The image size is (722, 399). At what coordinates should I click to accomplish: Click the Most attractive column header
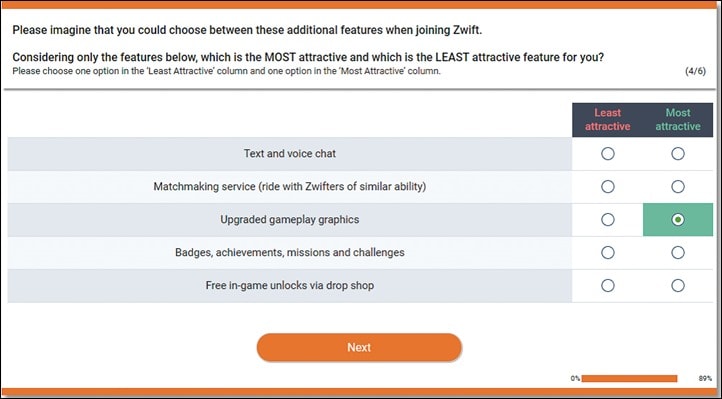[x=678, y=120]
